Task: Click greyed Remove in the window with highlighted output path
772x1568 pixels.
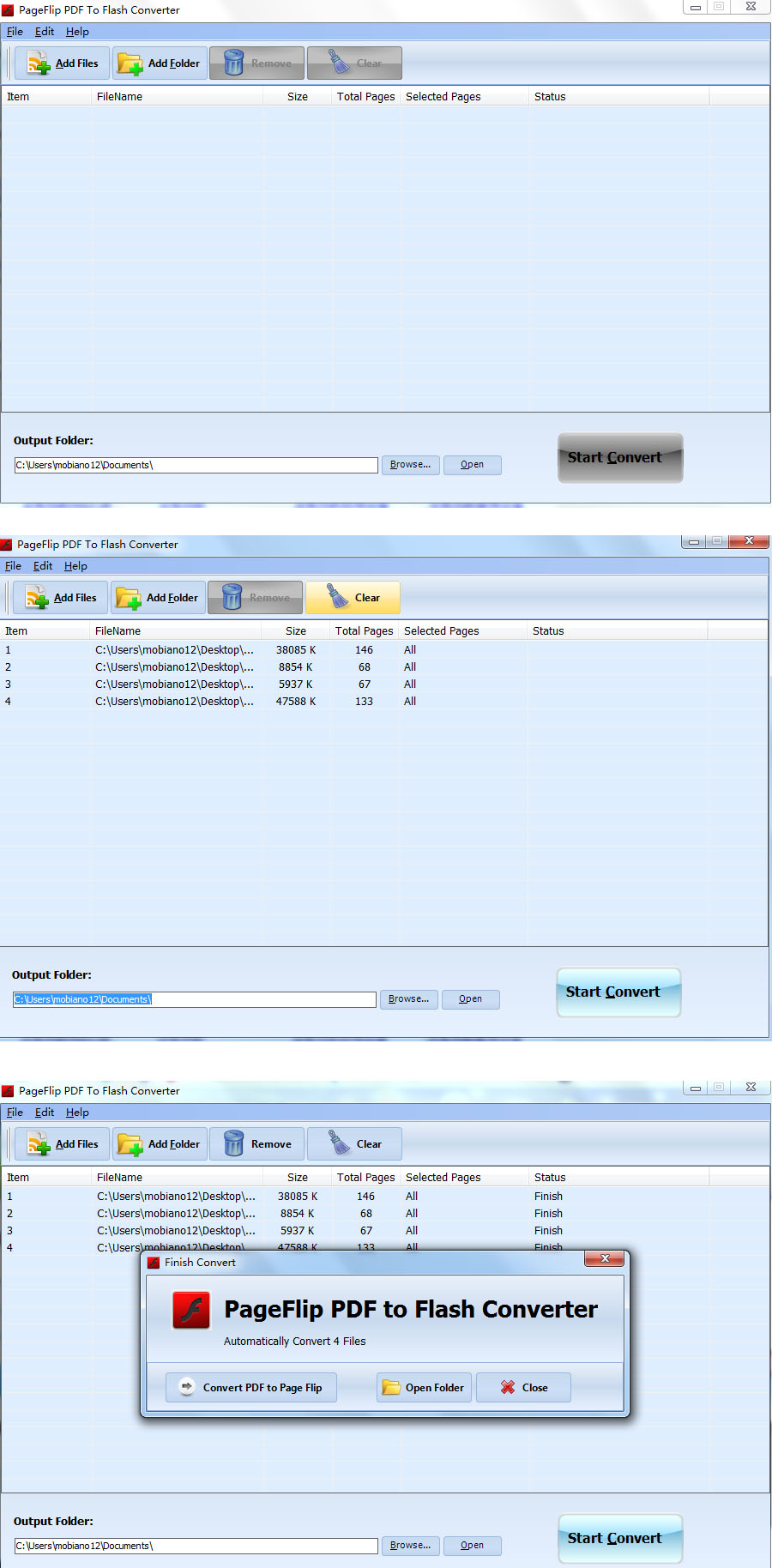Action: [255, 598]
